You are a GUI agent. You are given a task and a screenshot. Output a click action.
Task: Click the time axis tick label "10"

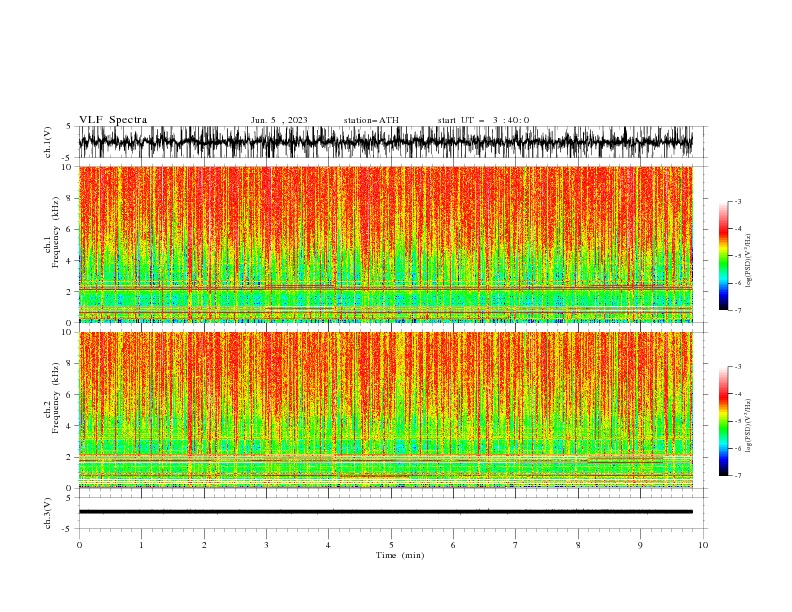(x=703, y=545)
